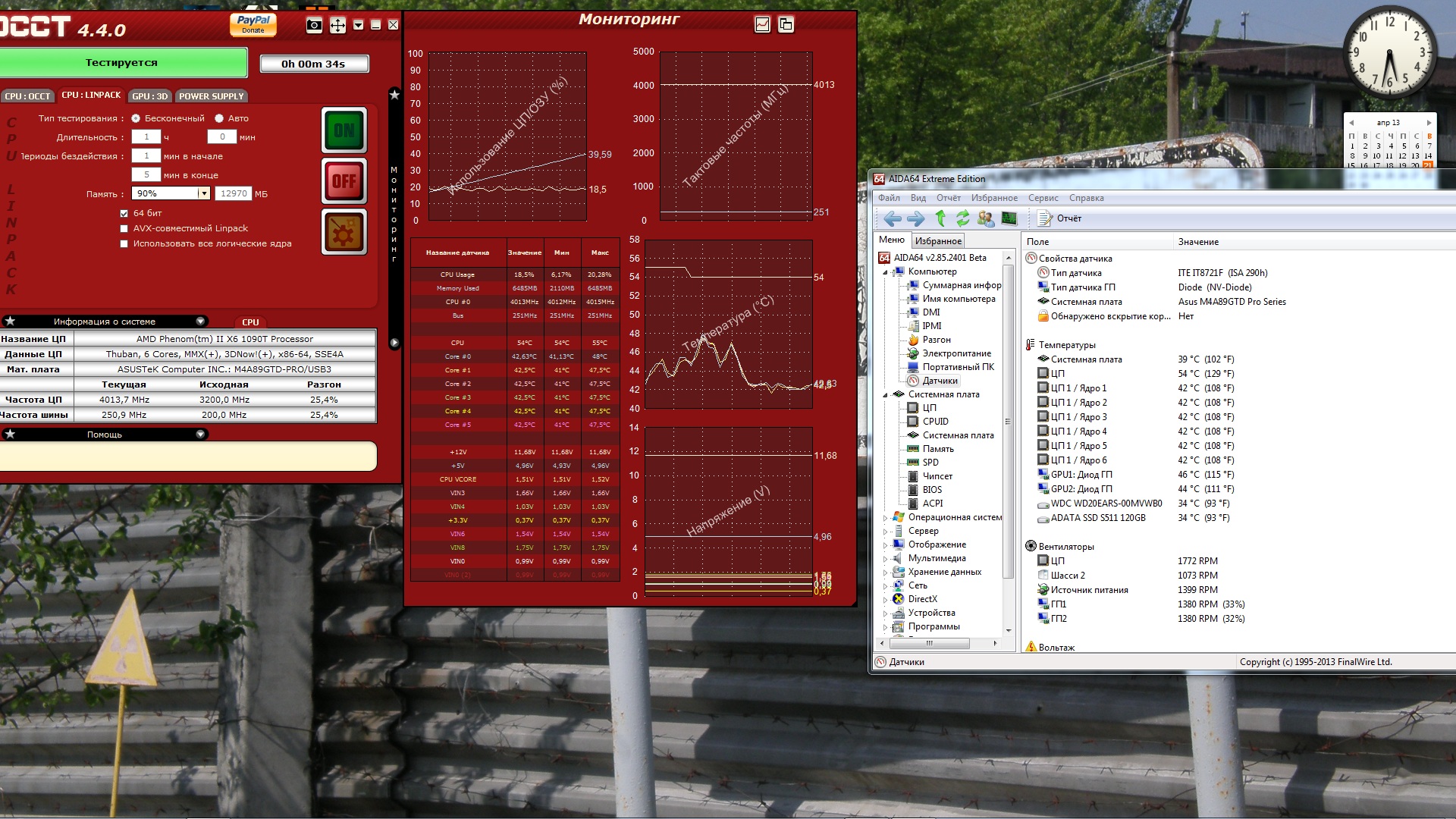Open the Сервис menu in AIDA64
1456x819 pixels.
coord(1043,198)
